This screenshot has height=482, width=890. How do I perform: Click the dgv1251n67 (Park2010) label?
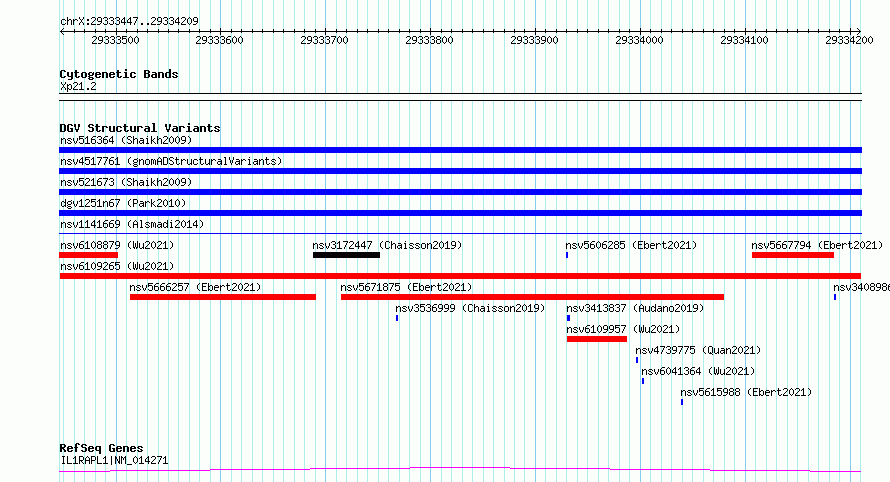(123, 203)
